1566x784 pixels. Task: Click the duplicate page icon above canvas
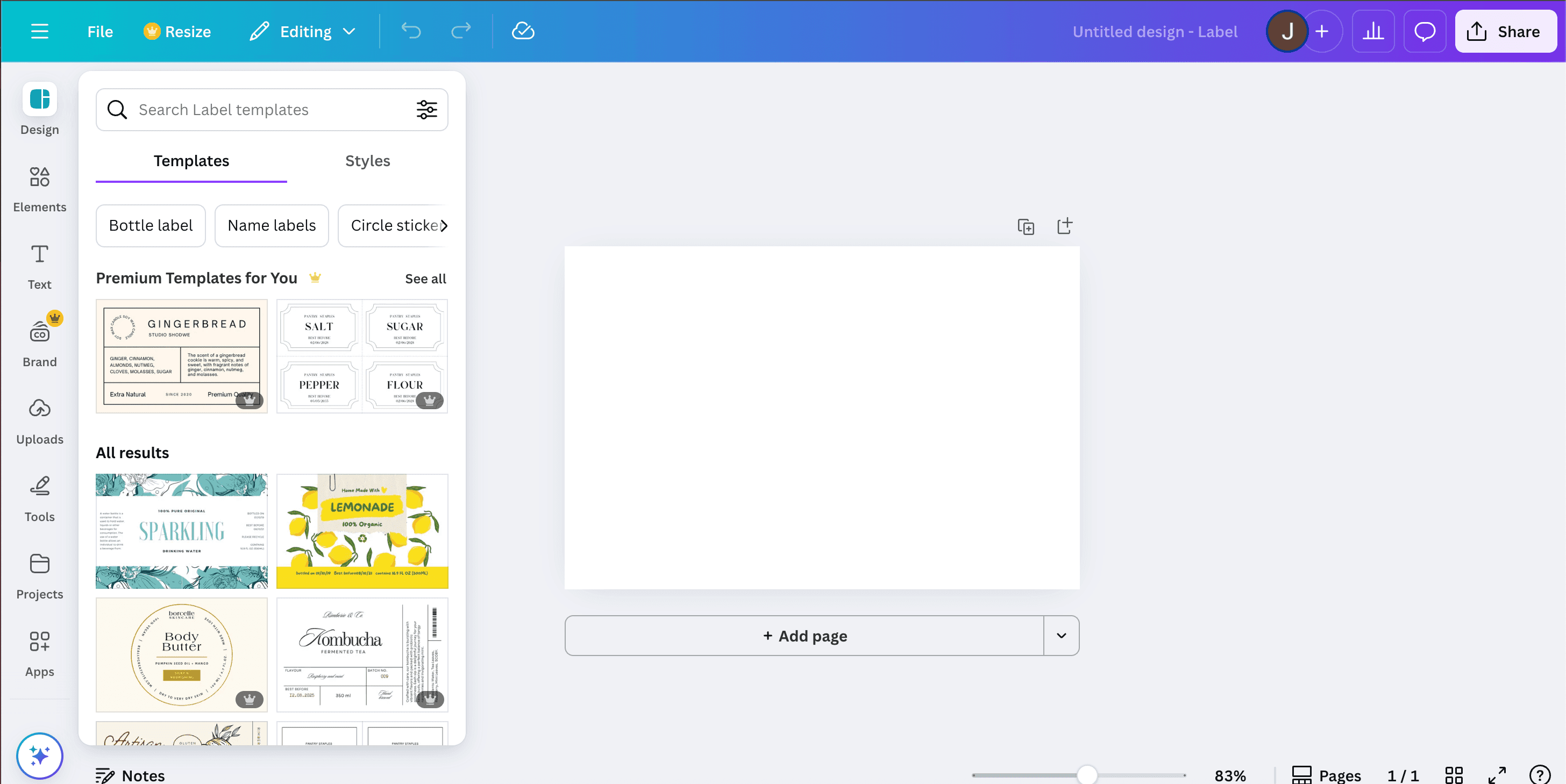click(x=1026, y=227)
